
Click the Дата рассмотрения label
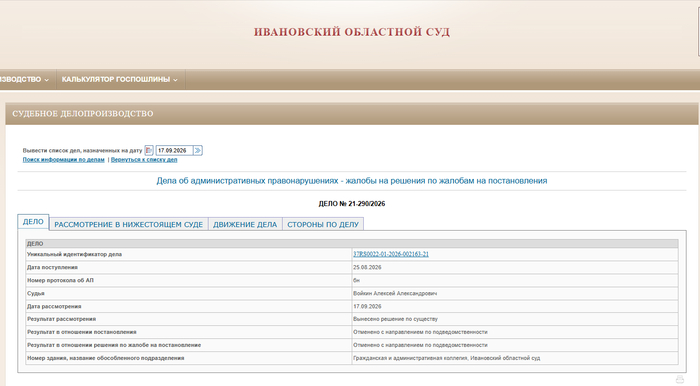(54, 306)
